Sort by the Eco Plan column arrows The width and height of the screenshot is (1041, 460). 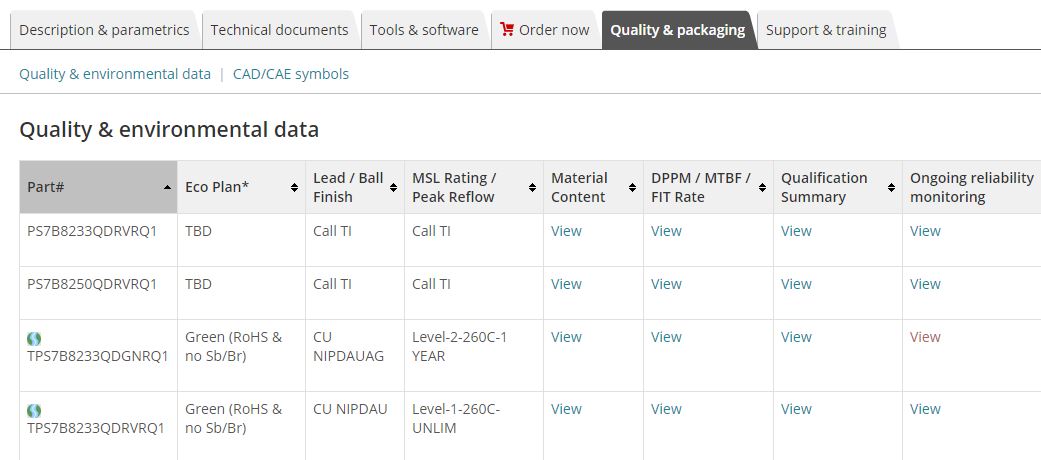(x=295, y=188)
